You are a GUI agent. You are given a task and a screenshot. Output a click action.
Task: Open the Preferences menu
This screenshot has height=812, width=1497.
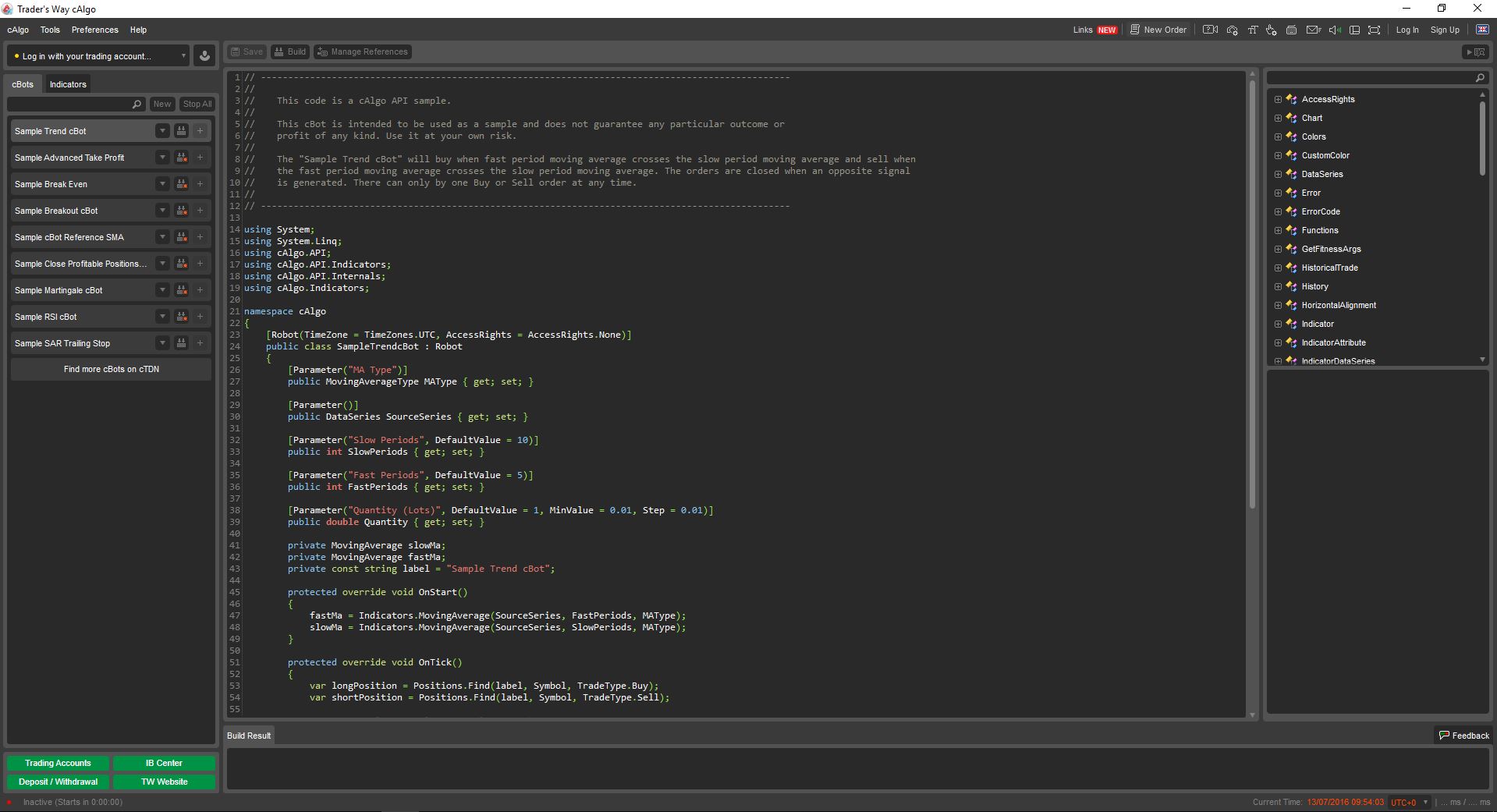[95, 30]
